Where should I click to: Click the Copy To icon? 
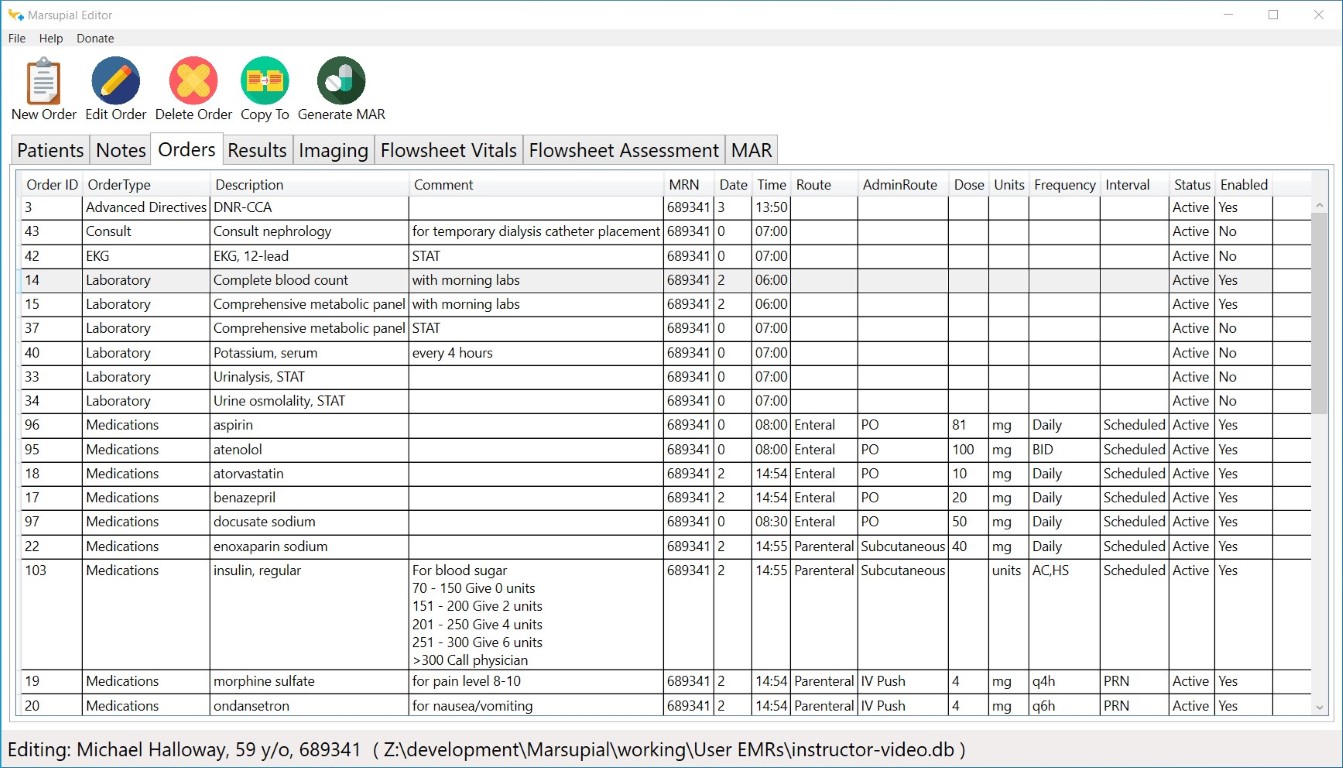coord(265,81)
